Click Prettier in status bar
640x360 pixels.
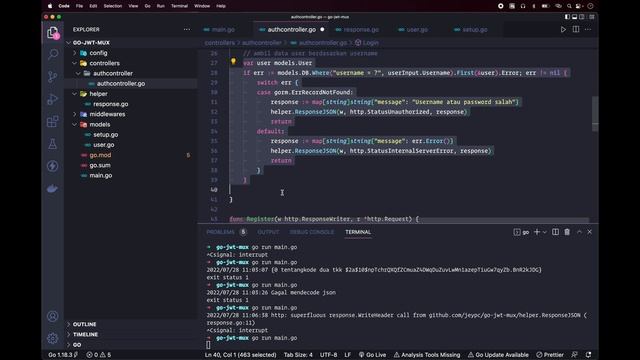(550, 355)
